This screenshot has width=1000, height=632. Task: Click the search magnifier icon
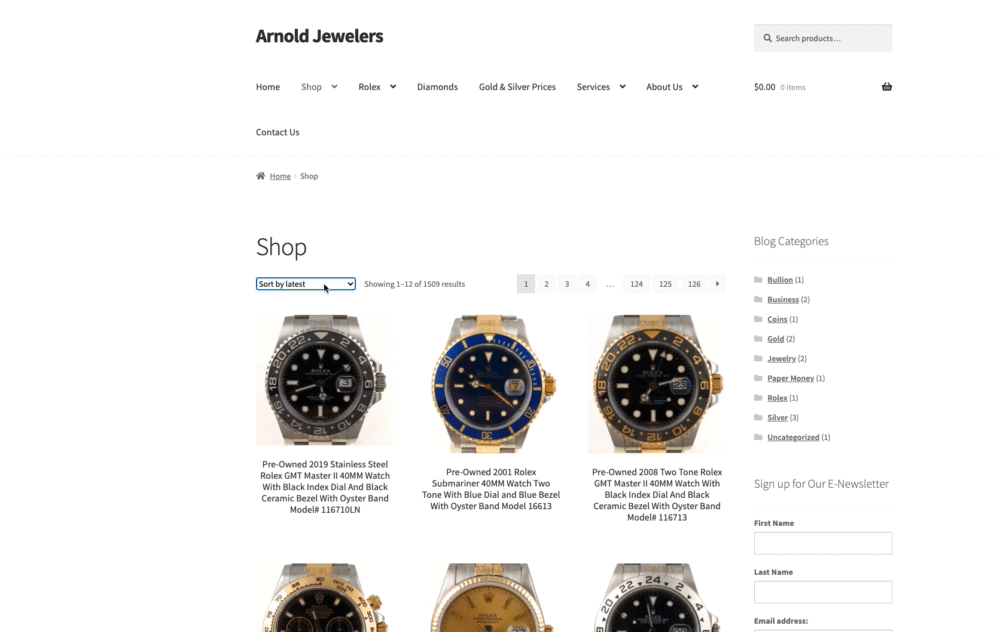coord(767,38)
